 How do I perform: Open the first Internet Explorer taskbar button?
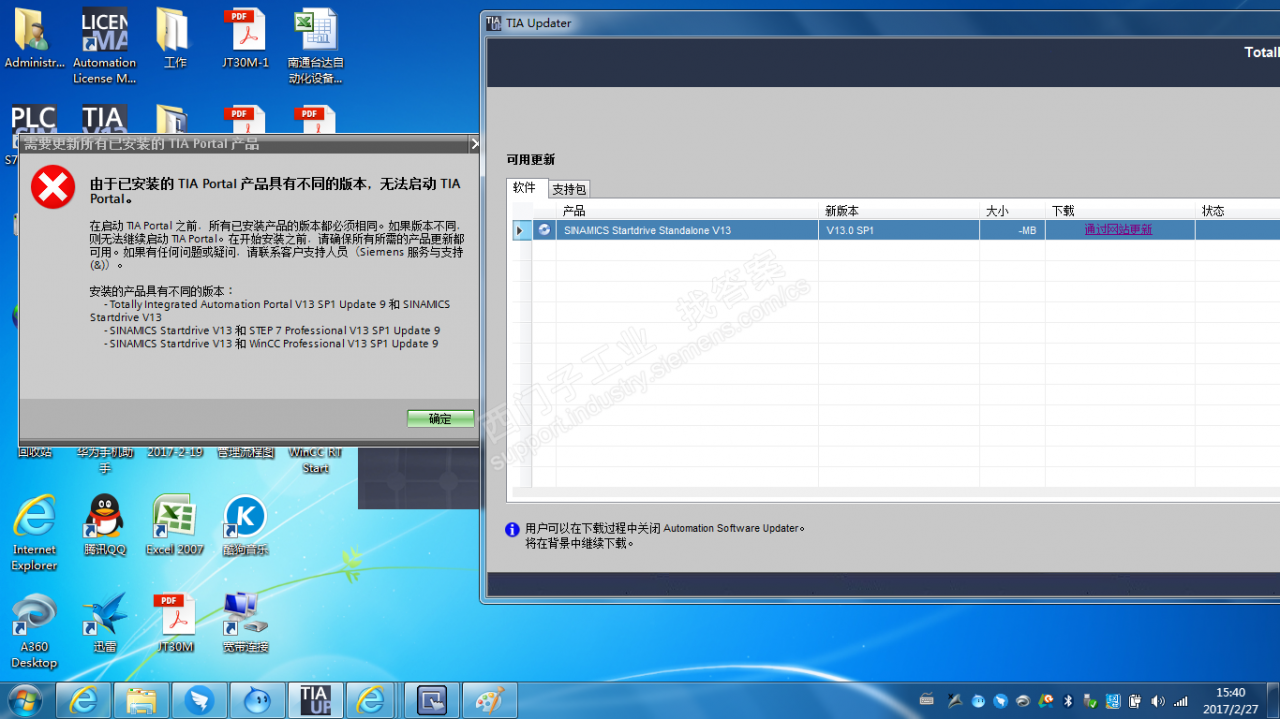click(x=82, y=700)
